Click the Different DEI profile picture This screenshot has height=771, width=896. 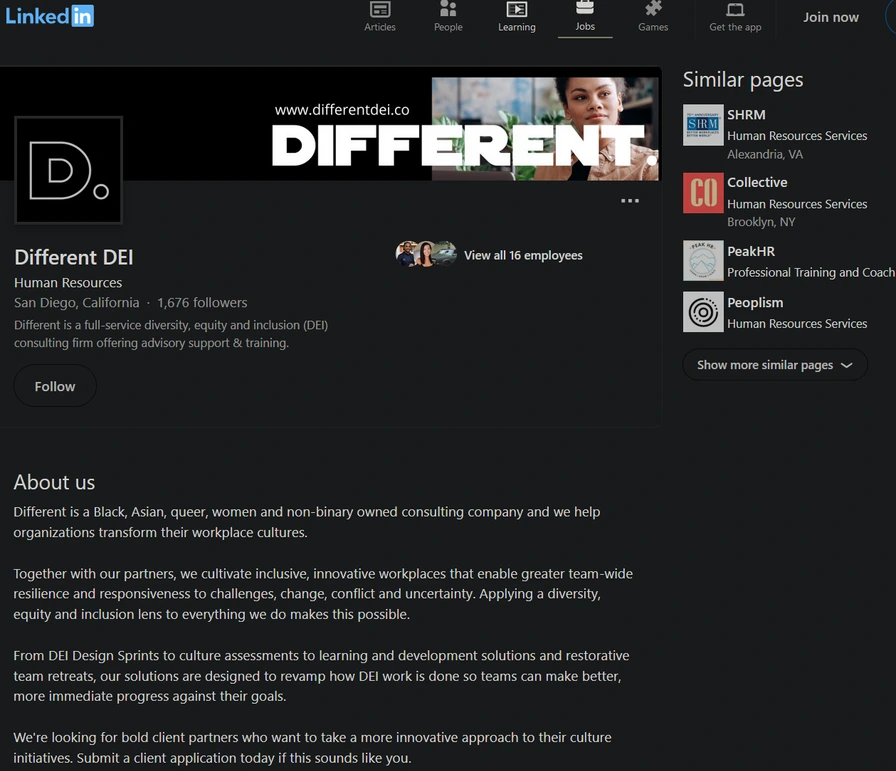[68, 170]
